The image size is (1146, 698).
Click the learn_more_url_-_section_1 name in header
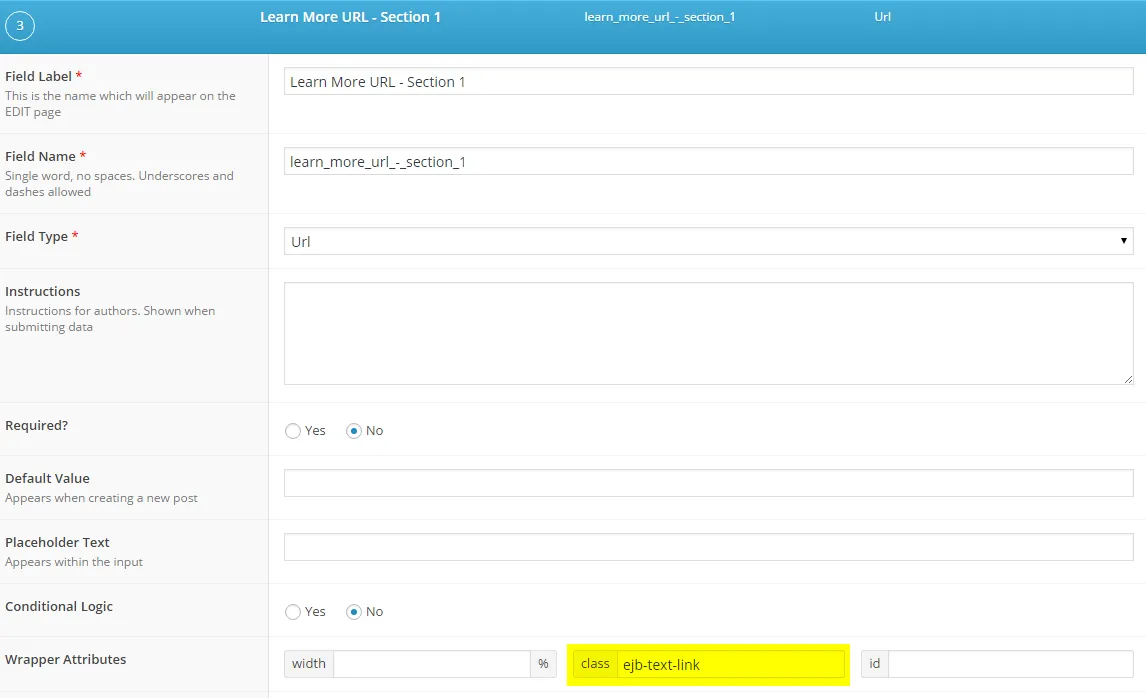tap(659, 17)
